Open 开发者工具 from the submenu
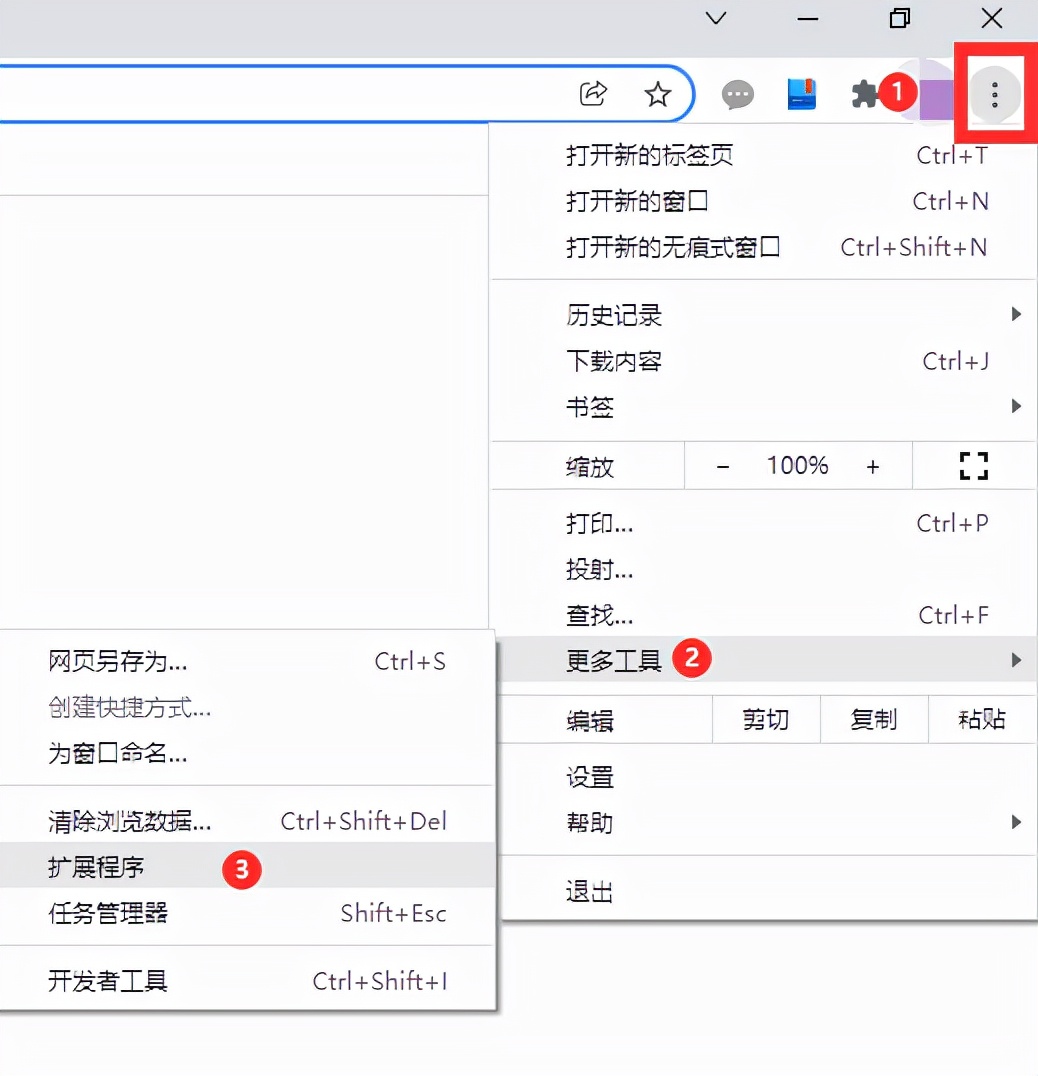The width and height of the screenshot is (1038, 1076). coord(247,981)
